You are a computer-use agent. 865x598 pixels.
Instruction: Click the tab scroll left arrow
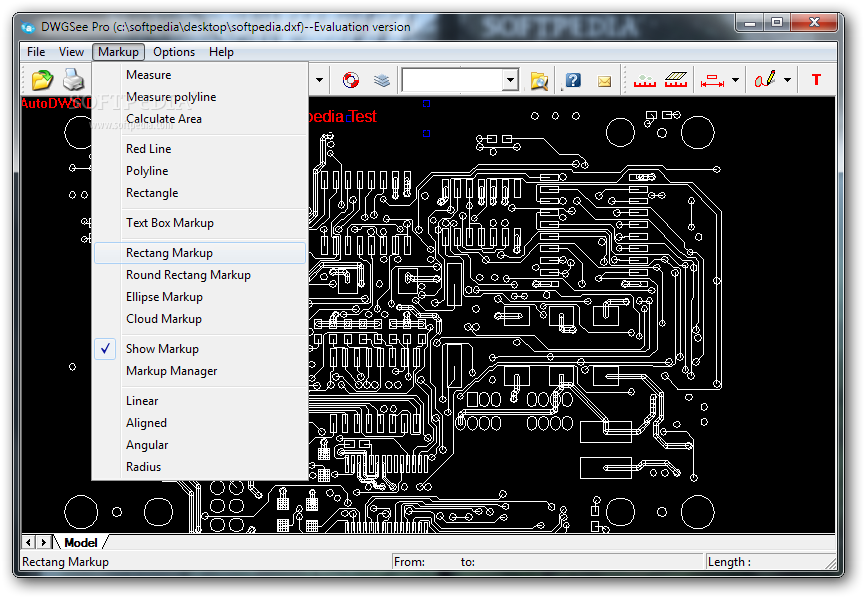pos(29,542)
